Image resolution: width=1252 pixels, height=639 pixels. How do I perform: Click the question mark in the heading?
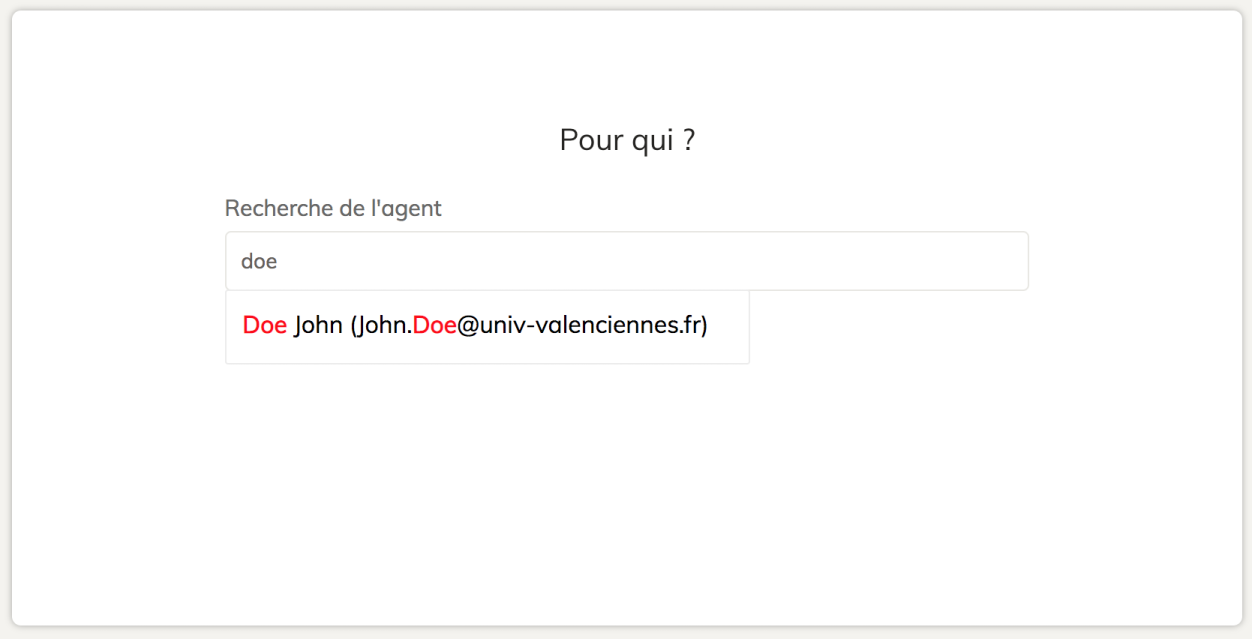pyautogui.click(x=688, y=140)
